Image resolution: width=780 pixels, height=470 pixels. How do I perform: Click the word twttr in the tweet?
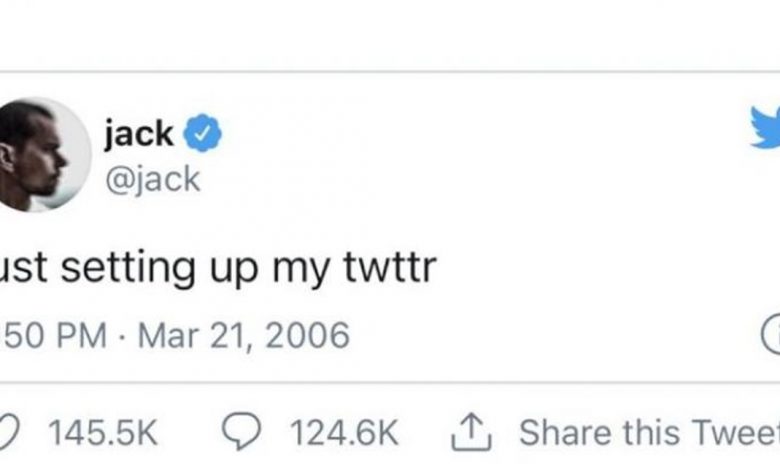pos(390,268)
